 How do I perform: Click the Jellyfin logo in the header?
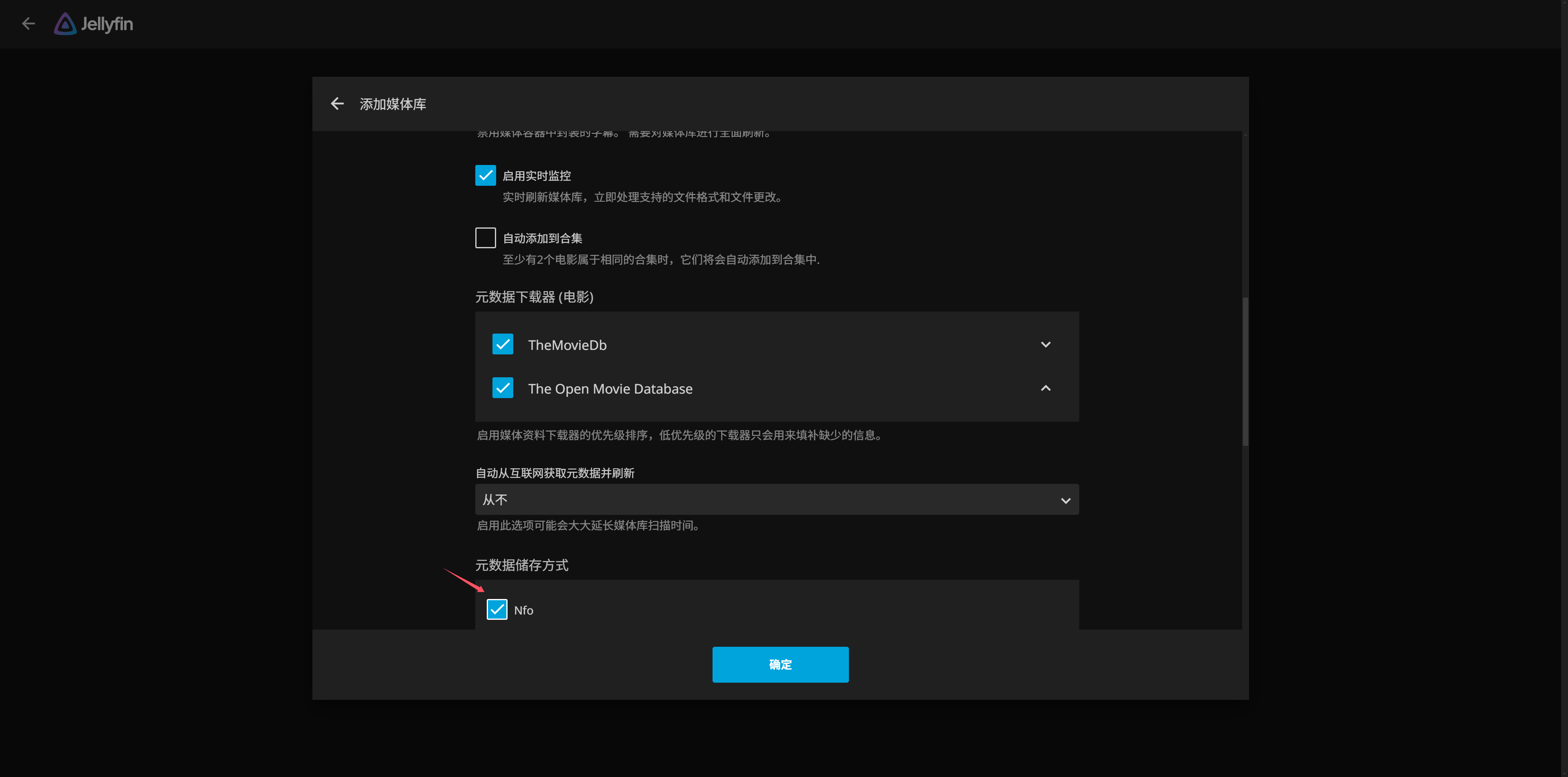tap(93, 24)
